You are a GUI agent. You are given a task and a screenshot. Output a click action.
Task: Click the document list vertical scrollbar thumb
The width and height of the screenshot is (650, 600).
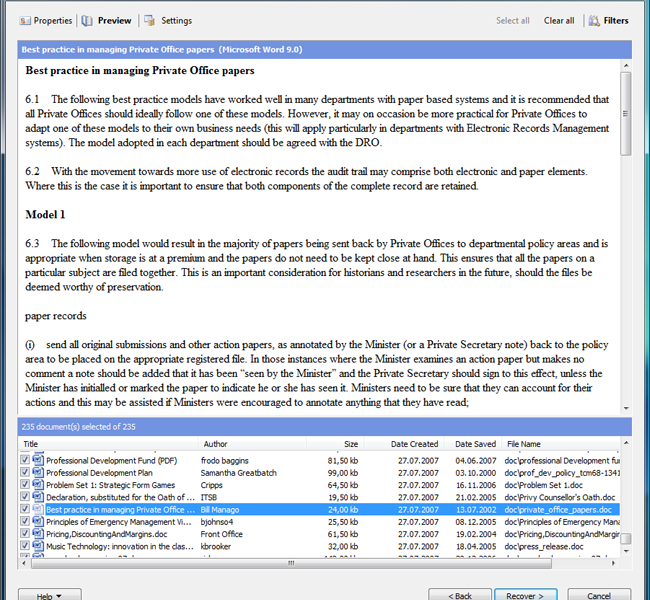pos(626,538)
